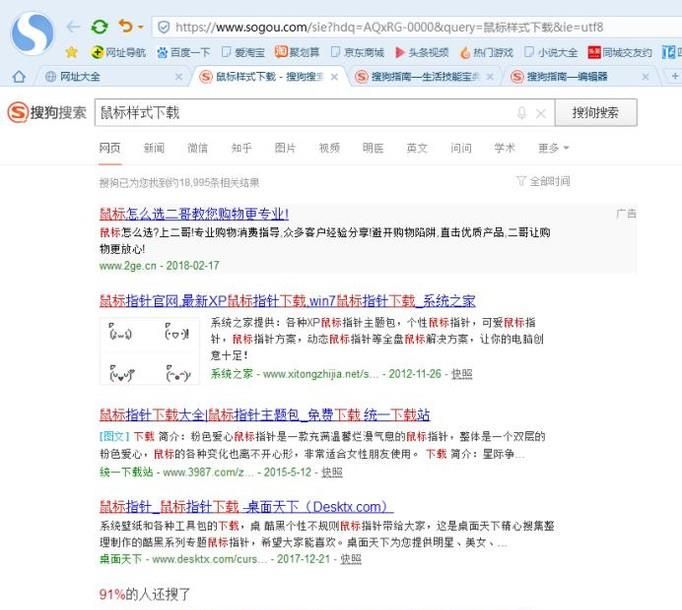This screenshot has width=682, height=610.
Task: Close the 网址大全 tab
Action: pos(179,77)
